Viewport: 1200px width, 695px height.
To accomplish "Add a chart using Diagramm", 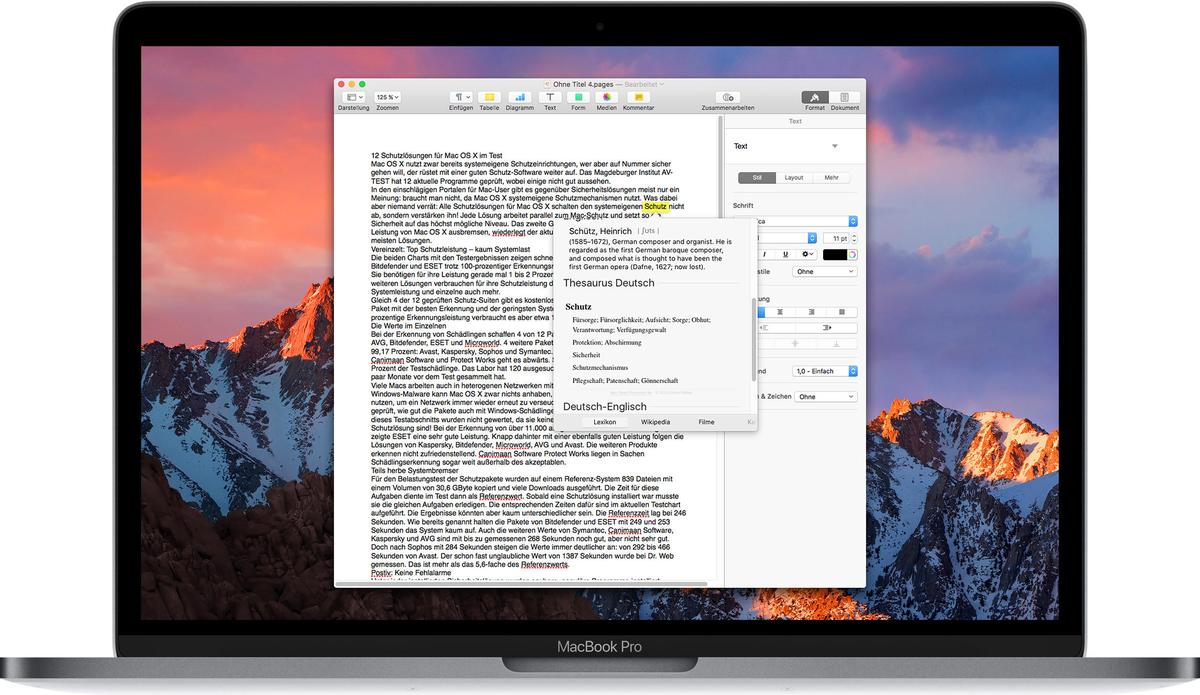I will pos(520,97).
